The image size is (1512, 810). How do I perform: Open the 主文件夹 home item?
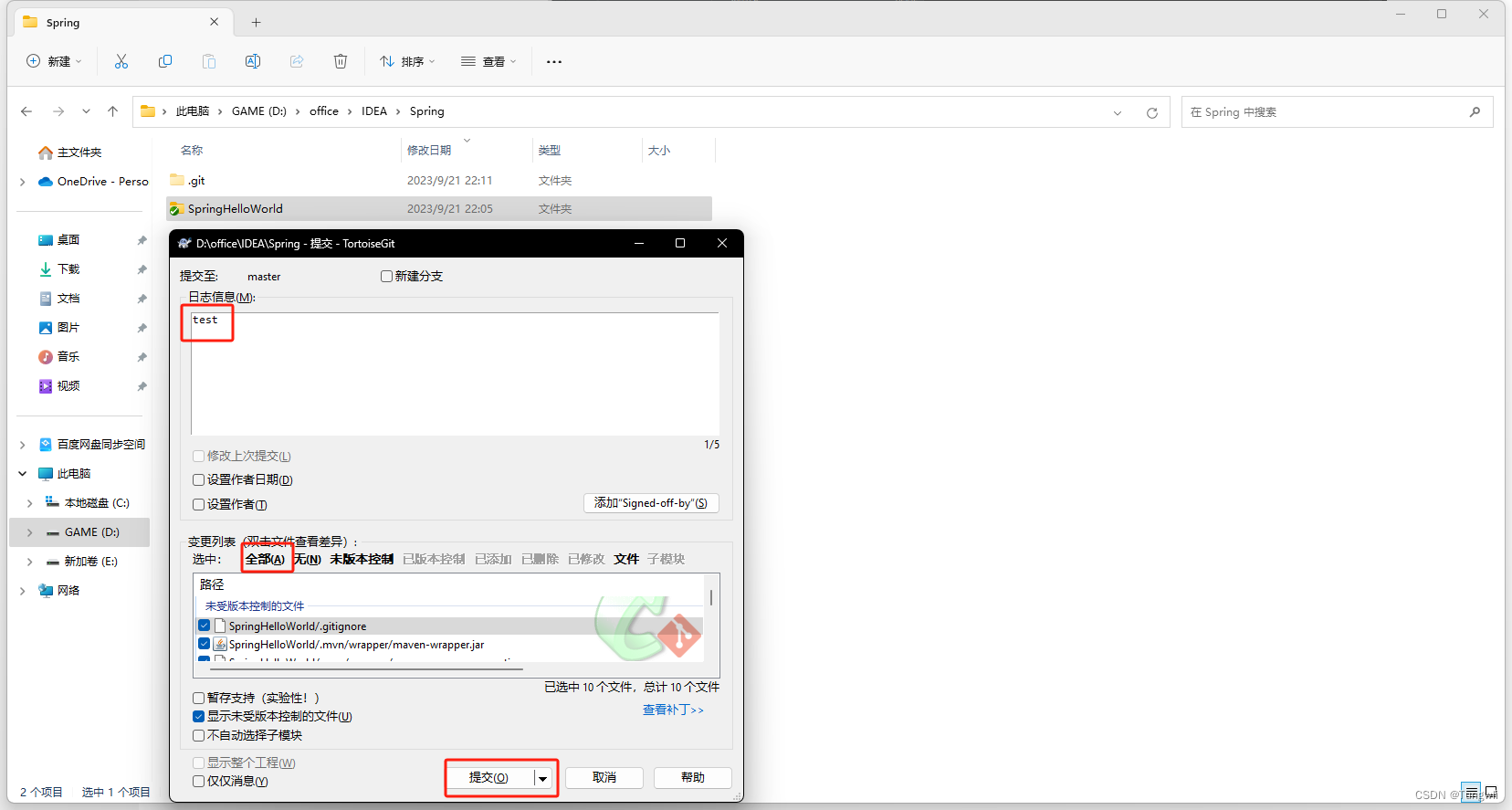(69, 153)
